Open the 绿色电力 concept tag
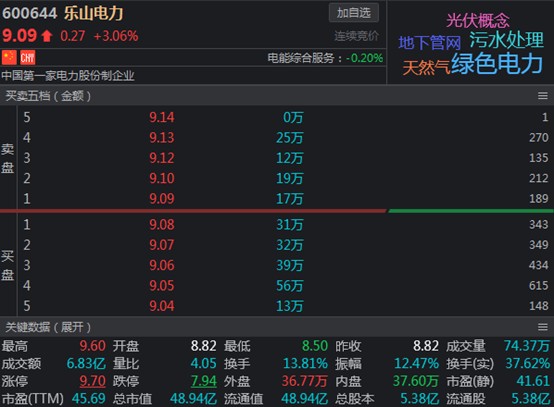This screenshot has height=407, width=554. pyautogui.click(x=497, y=64)
